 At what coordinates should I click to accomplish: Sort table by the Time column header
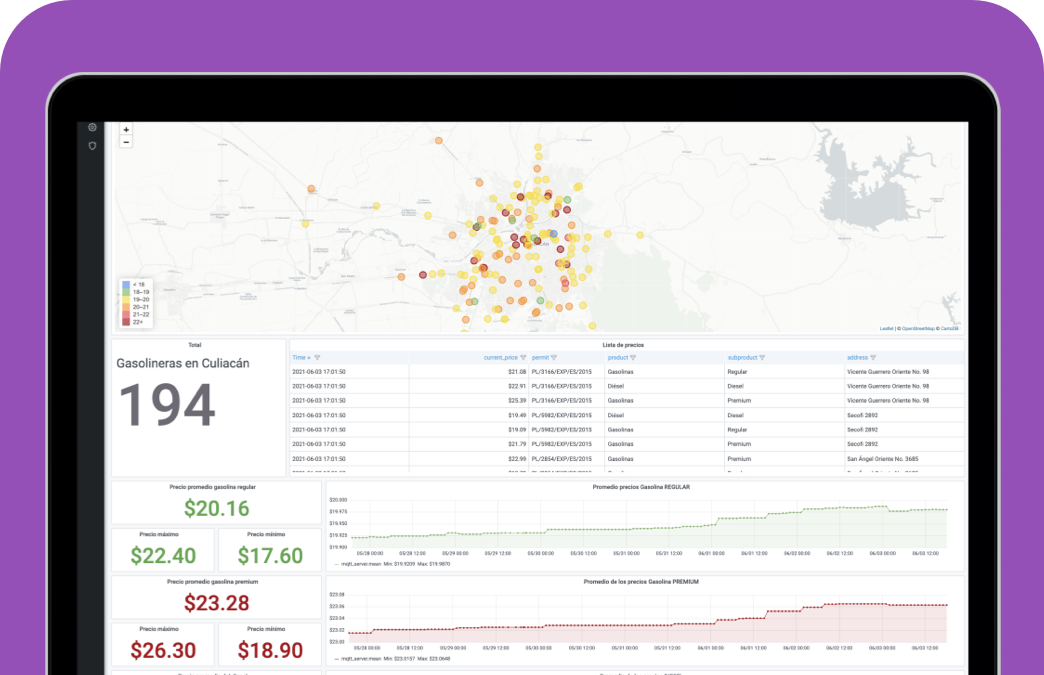click(301, 358)
